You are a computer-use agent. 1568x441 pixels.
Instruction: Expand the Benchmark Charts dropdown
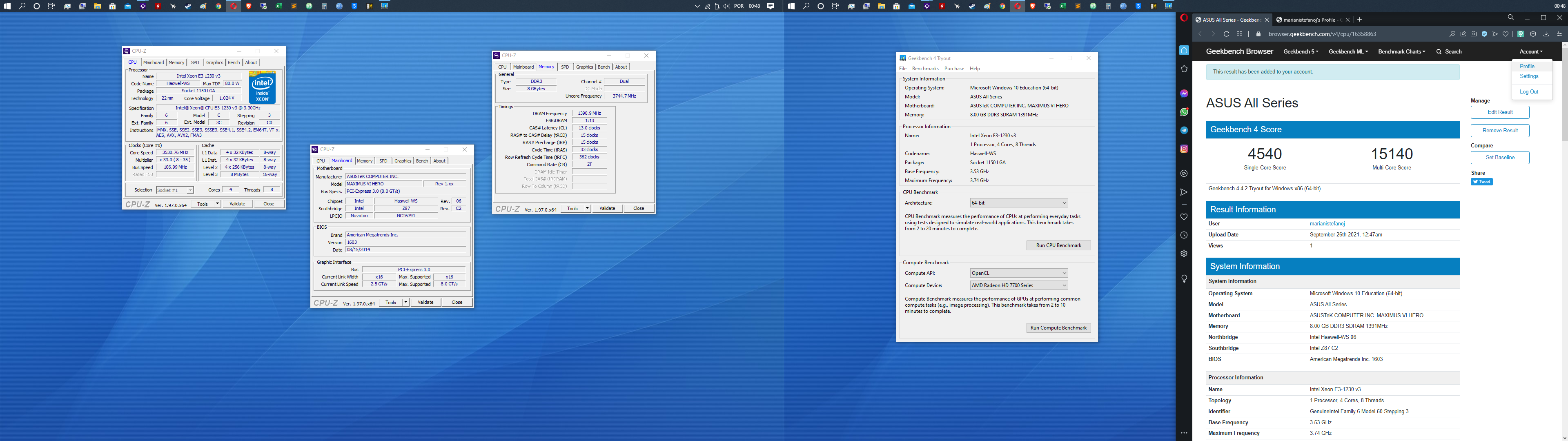coord(1402,52)
